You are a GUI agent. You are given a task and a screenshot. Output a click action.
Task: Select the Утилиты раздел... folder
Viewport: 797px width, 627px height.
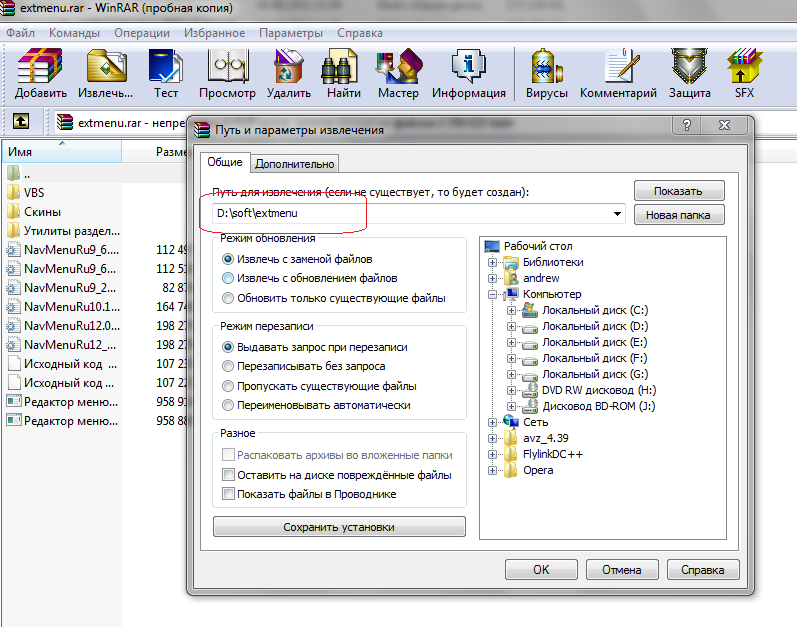(63, 231)
